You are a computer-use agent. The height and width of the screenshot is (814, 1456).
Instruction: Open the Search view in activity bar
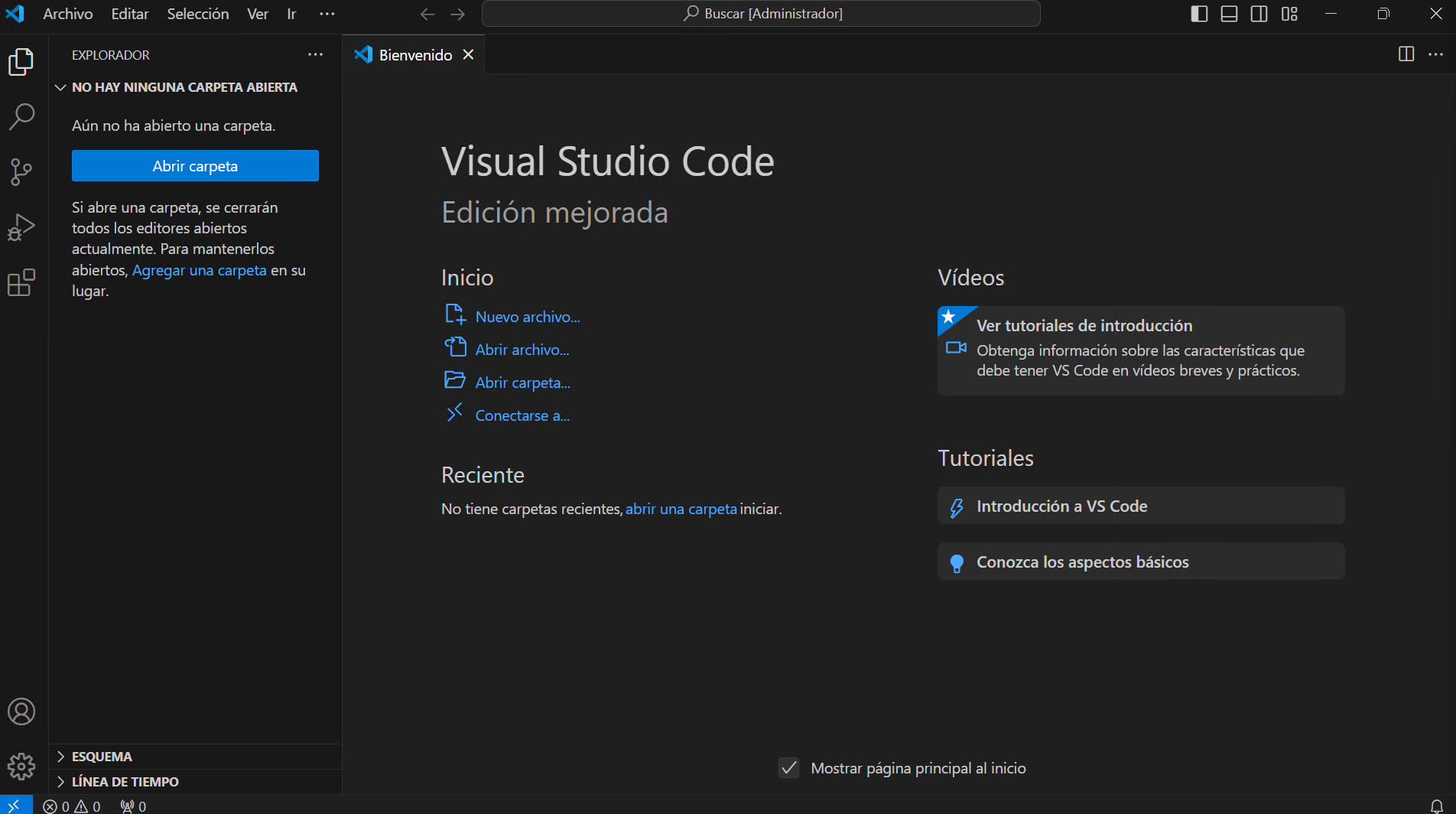[21, 116]
